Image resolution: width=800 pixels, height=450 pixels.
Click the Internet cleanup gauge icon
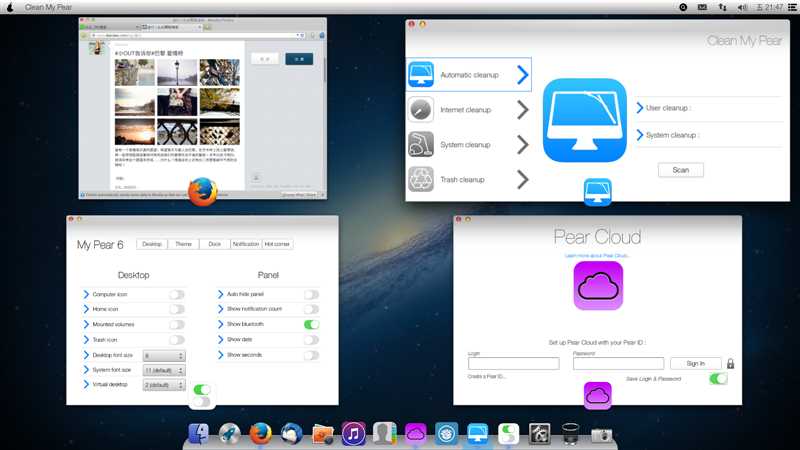[421, 110]
